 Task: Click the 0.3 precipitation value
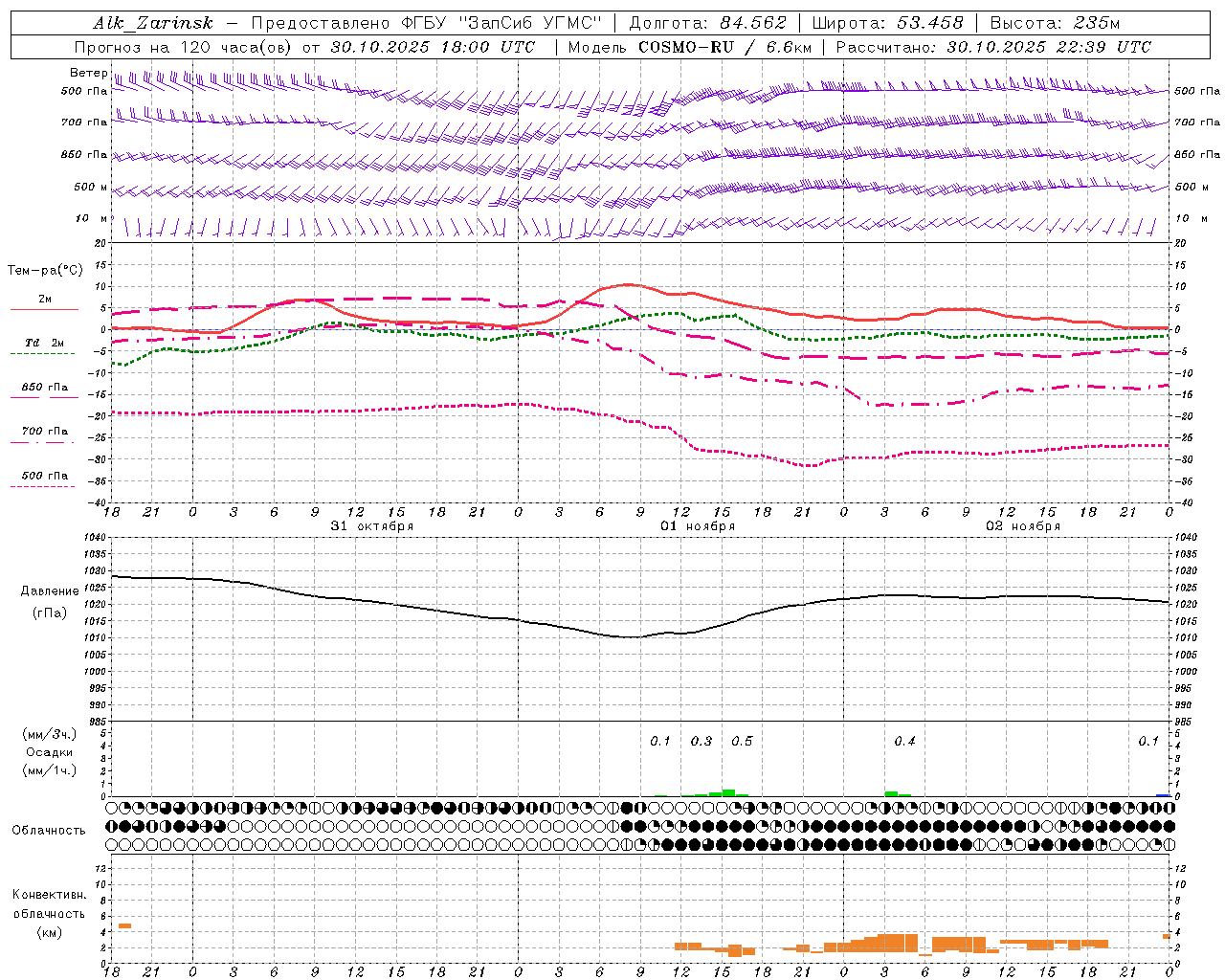pyautogui.click(x=702, y=741)
